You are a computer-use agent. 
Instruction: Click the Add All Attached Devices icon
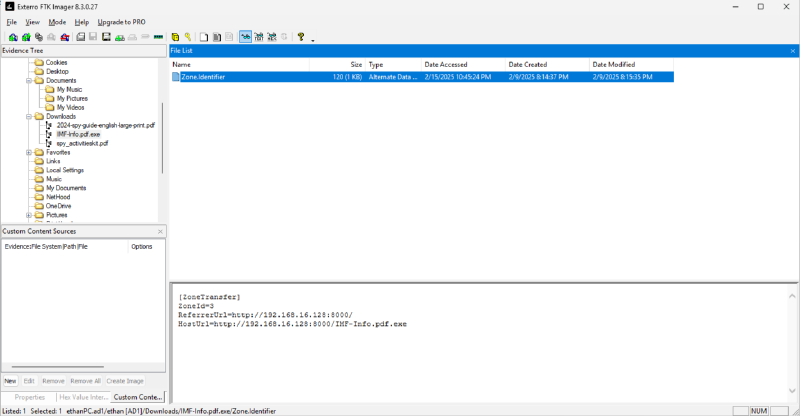(26, 37)
